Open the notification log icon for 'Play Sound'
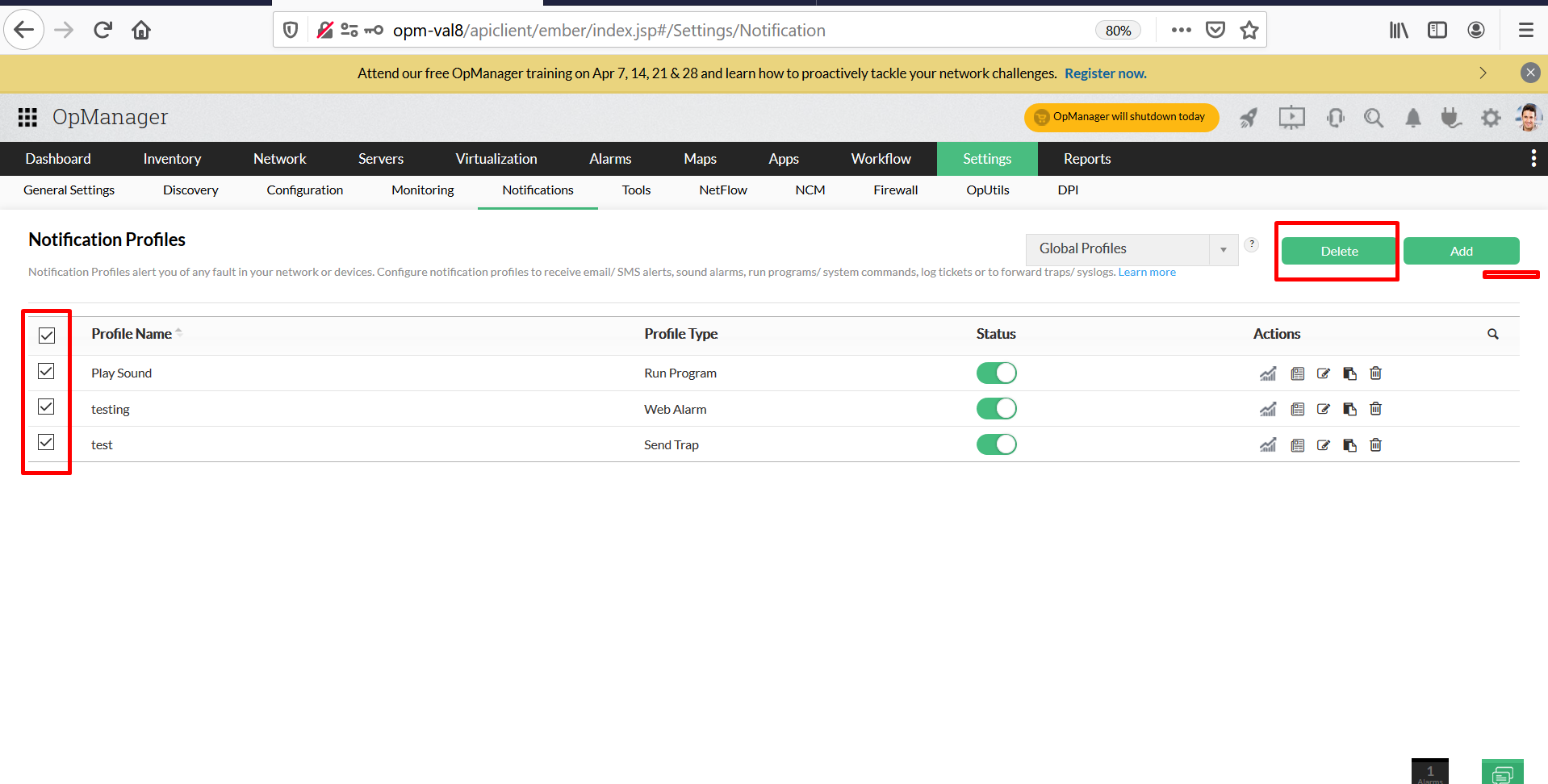 (x=1297, y=373)
